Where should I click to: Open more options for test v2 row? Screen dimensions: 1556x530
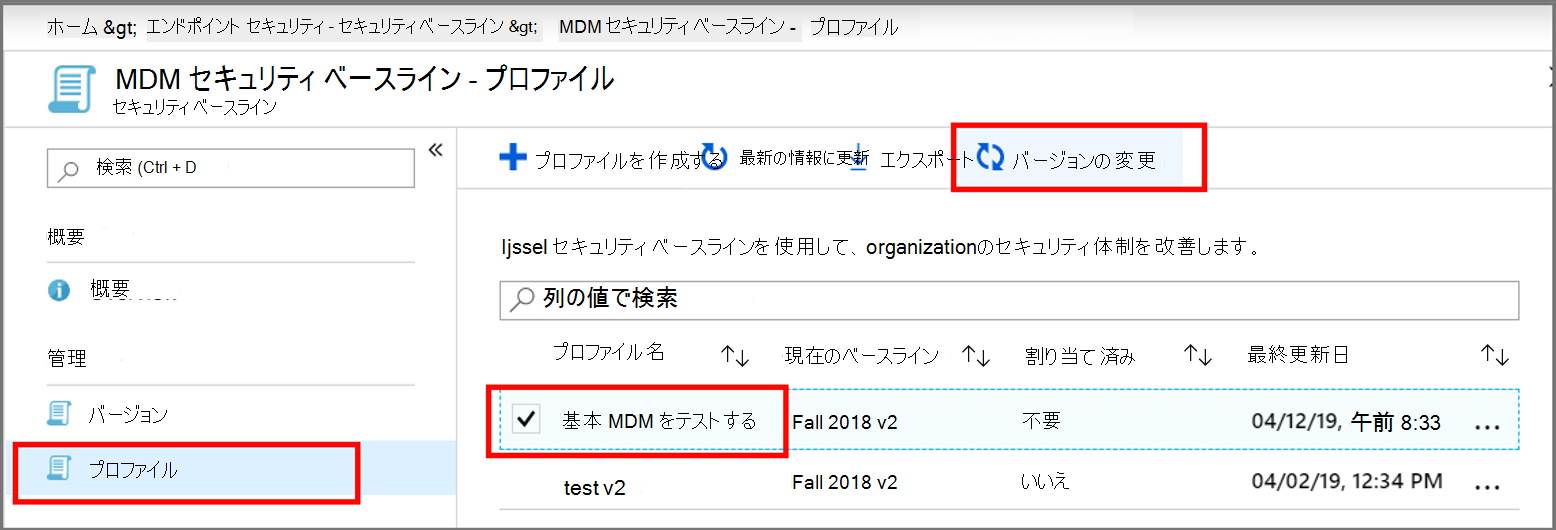coord(1488,485)
